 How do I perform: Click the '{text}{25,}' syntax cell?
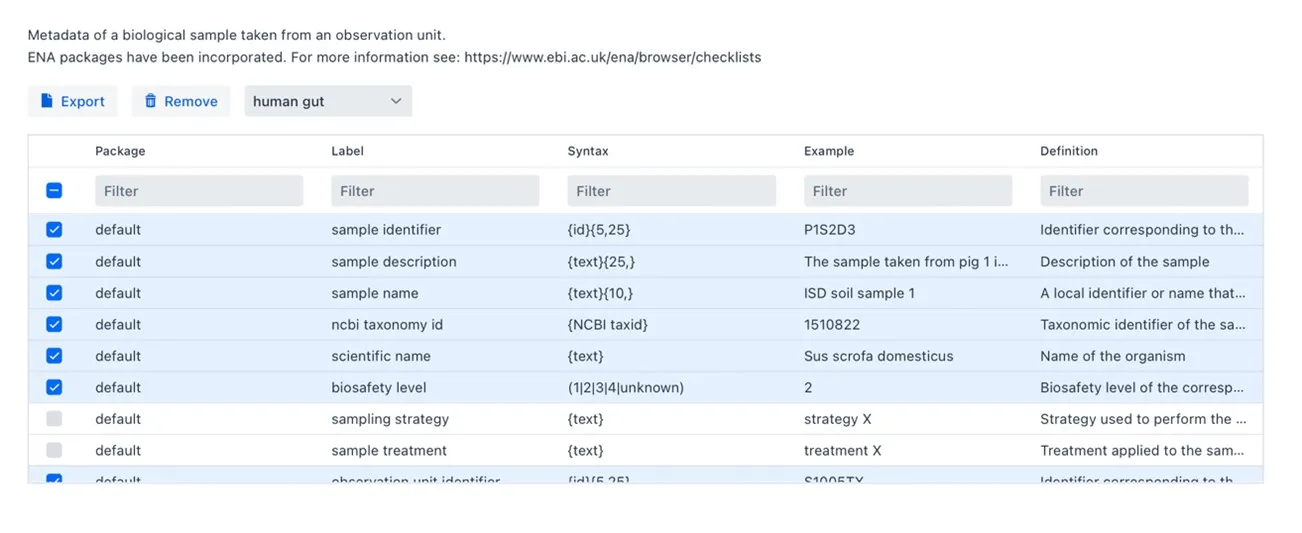coord(601,262)
